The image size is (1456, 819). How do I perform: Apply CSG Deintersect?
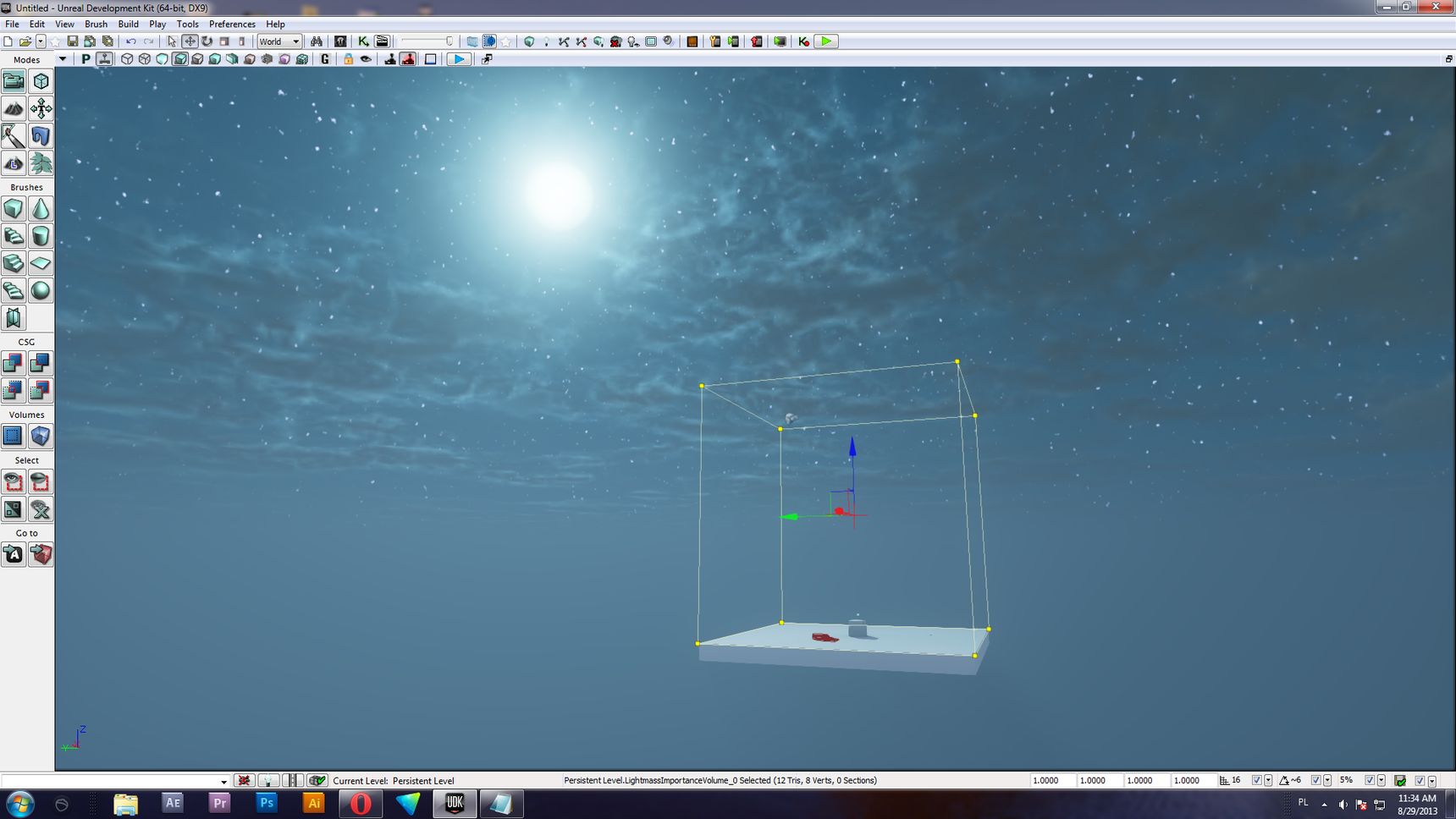pyautogui.click(x=41, y=390)
